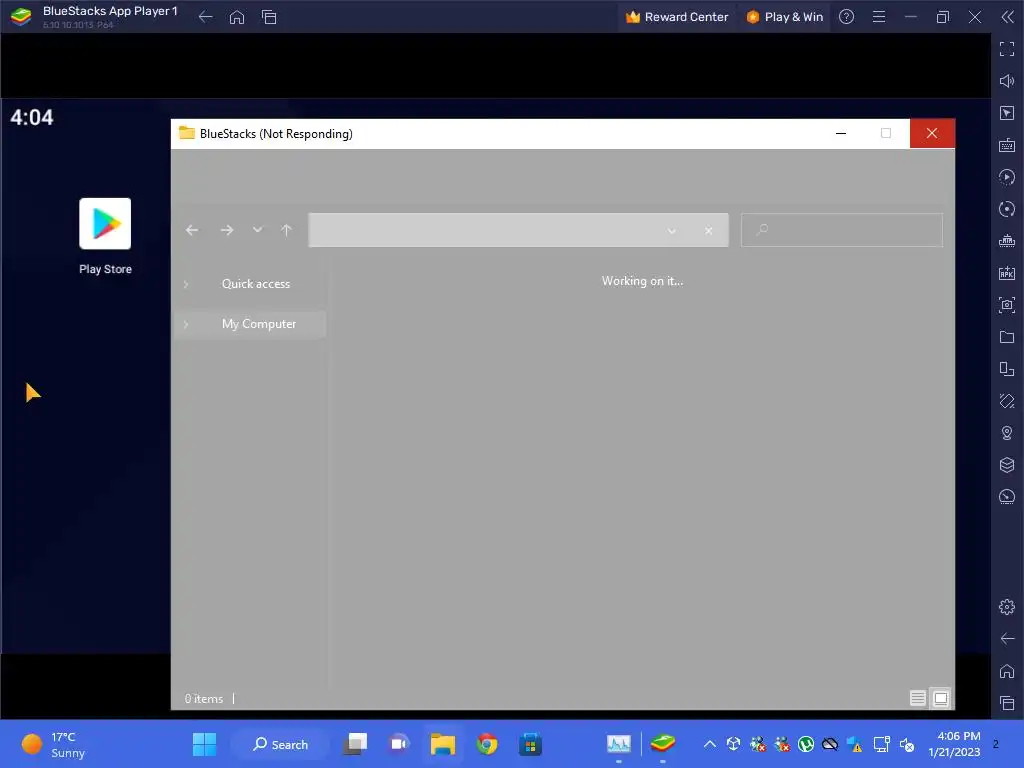Select My Computer in navigation pane
This screenshot has height=768, width=1024.
point(259,324)
